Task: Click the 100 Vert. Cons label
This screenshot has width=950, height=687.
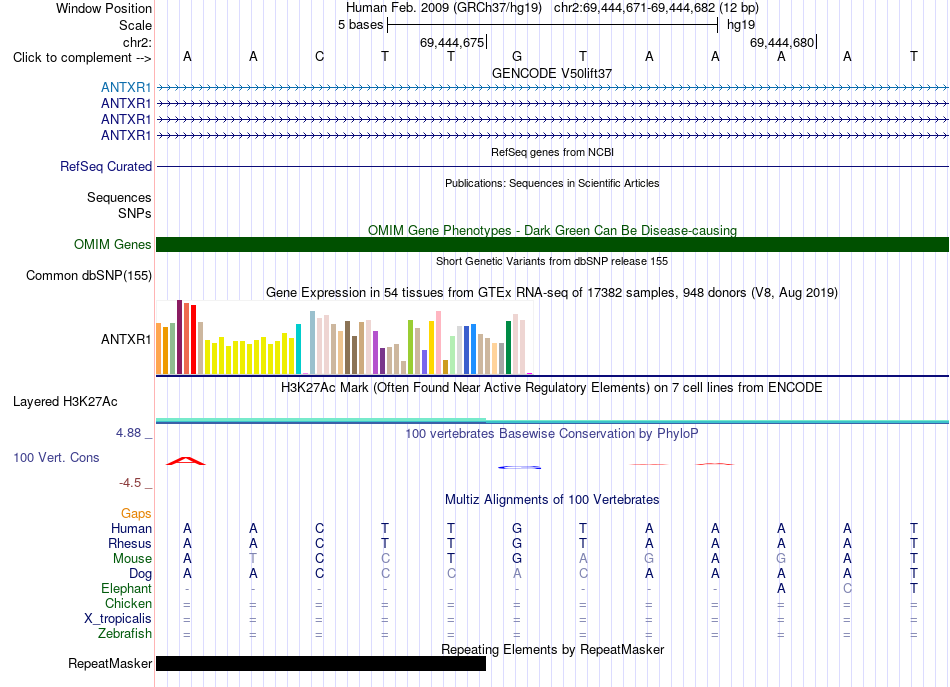Action: tap(56, 457)
